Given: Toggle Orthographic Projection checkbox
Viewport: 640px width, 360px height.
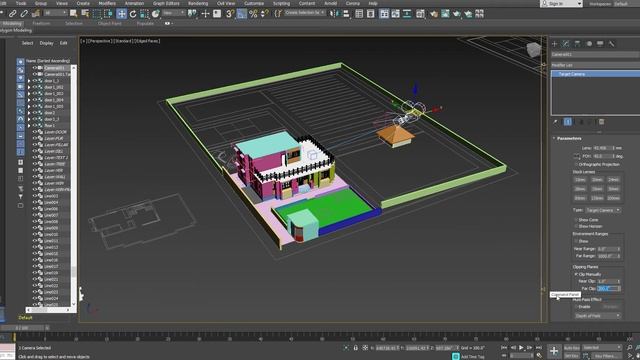Looking at the screenshot, I should pos(576,164).
